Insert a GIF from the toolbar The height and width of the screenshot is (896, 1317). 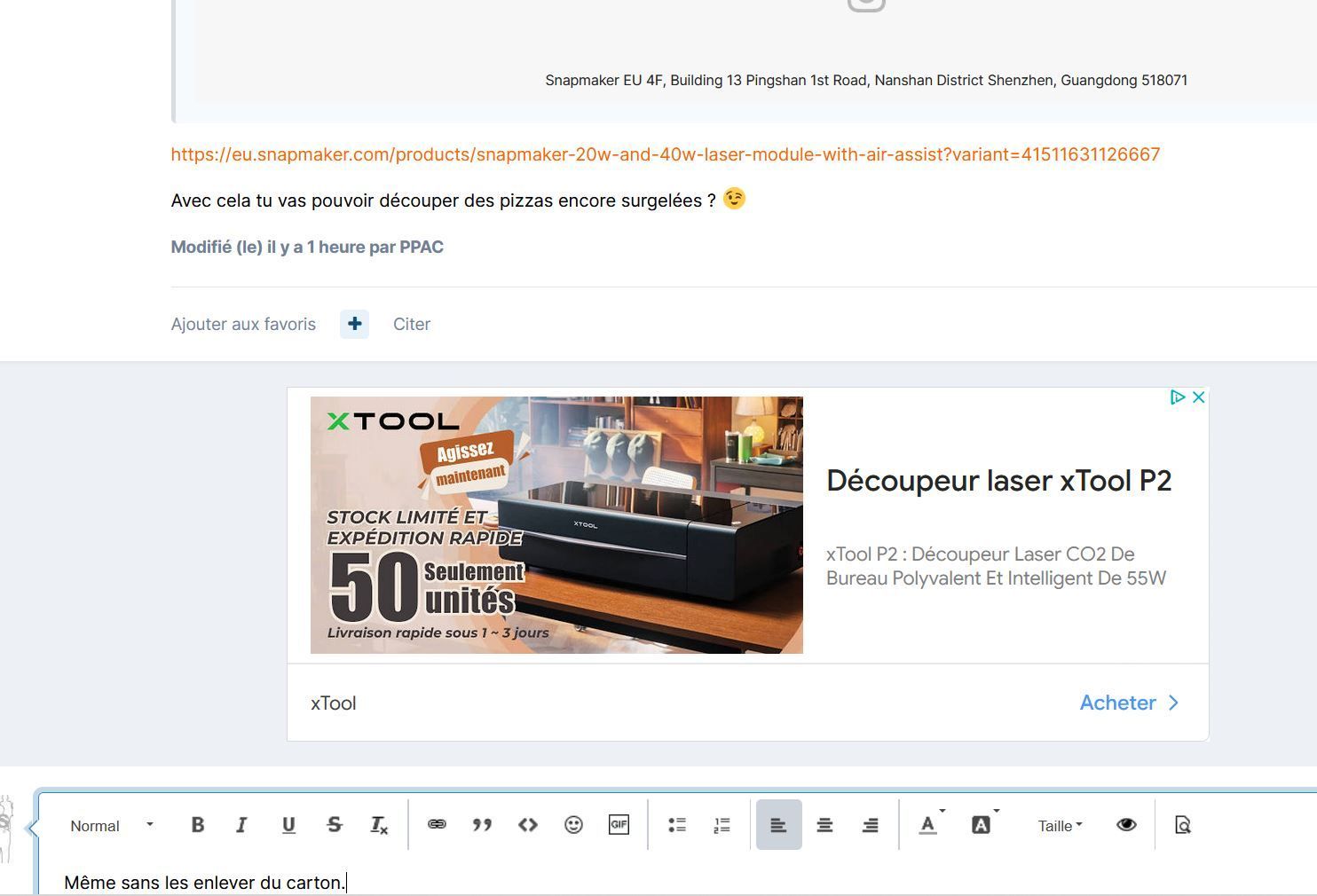[619, 825]
